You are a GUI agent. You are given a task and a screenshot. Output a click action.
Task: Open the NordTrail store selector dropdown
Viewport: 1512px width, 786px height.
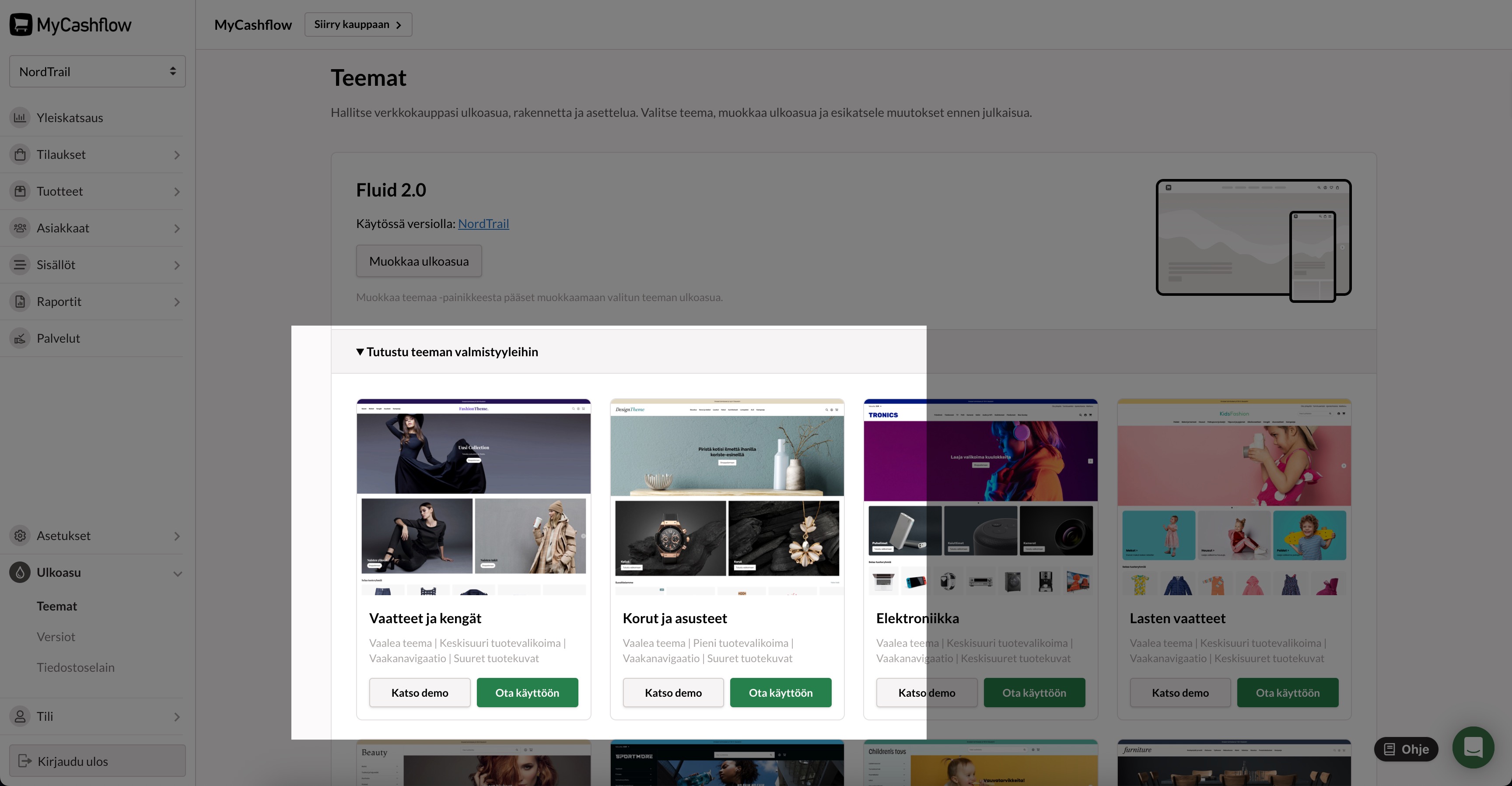pyautogui.click(x=98, y=72)
